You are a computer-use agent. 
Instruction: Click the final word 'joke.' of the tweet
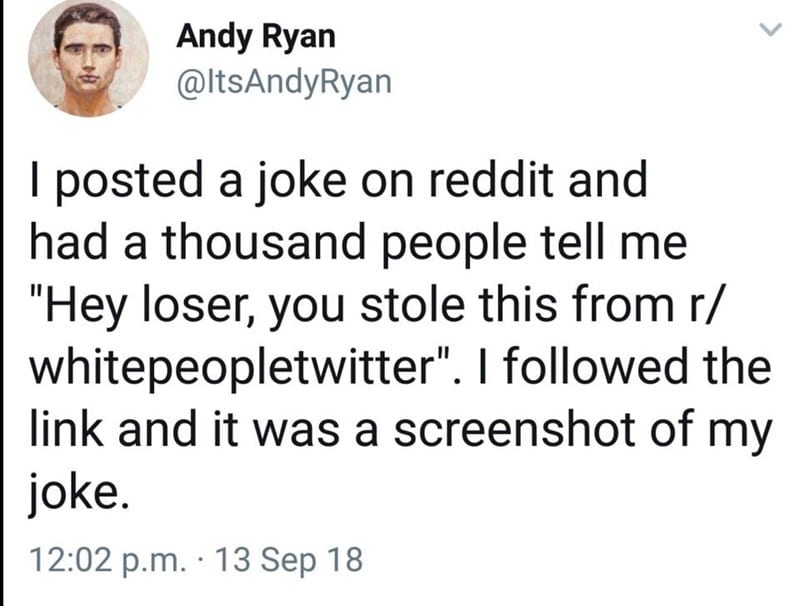(78, 493)
